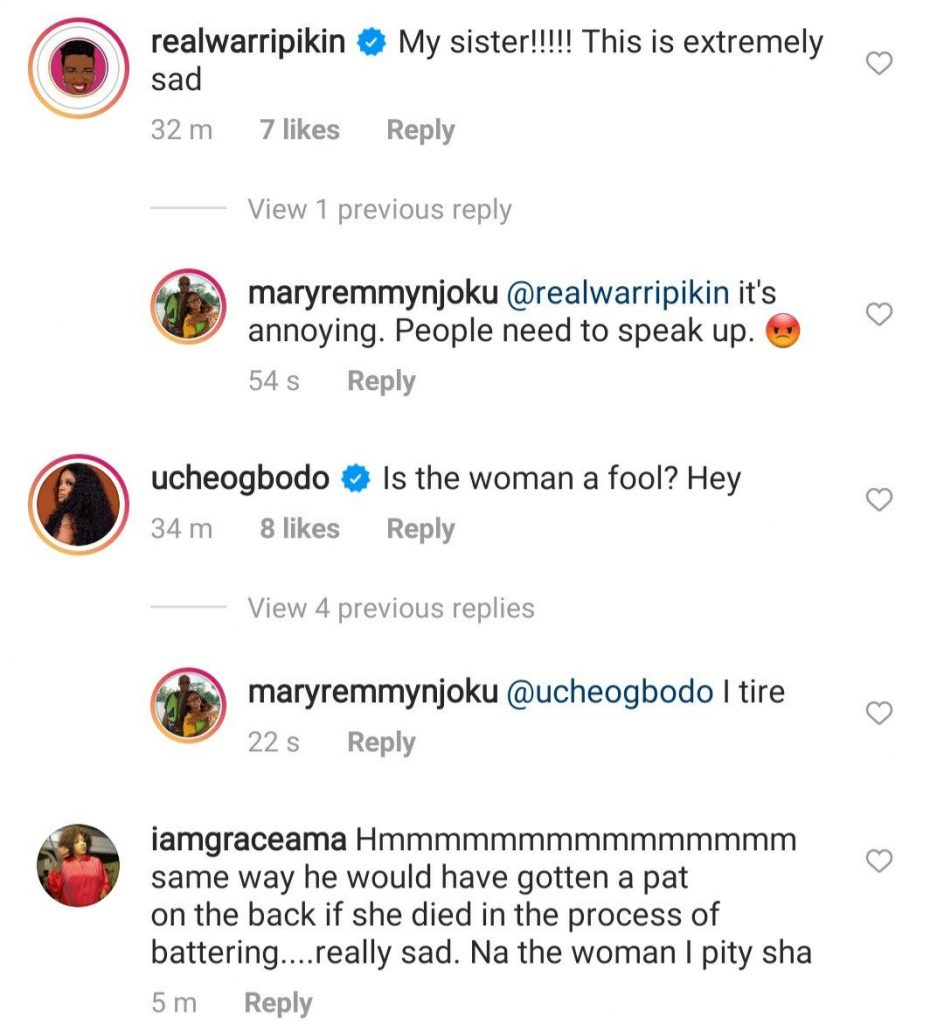
Task: Reply to iamgraceama's comment
Action: (278, 1003)
